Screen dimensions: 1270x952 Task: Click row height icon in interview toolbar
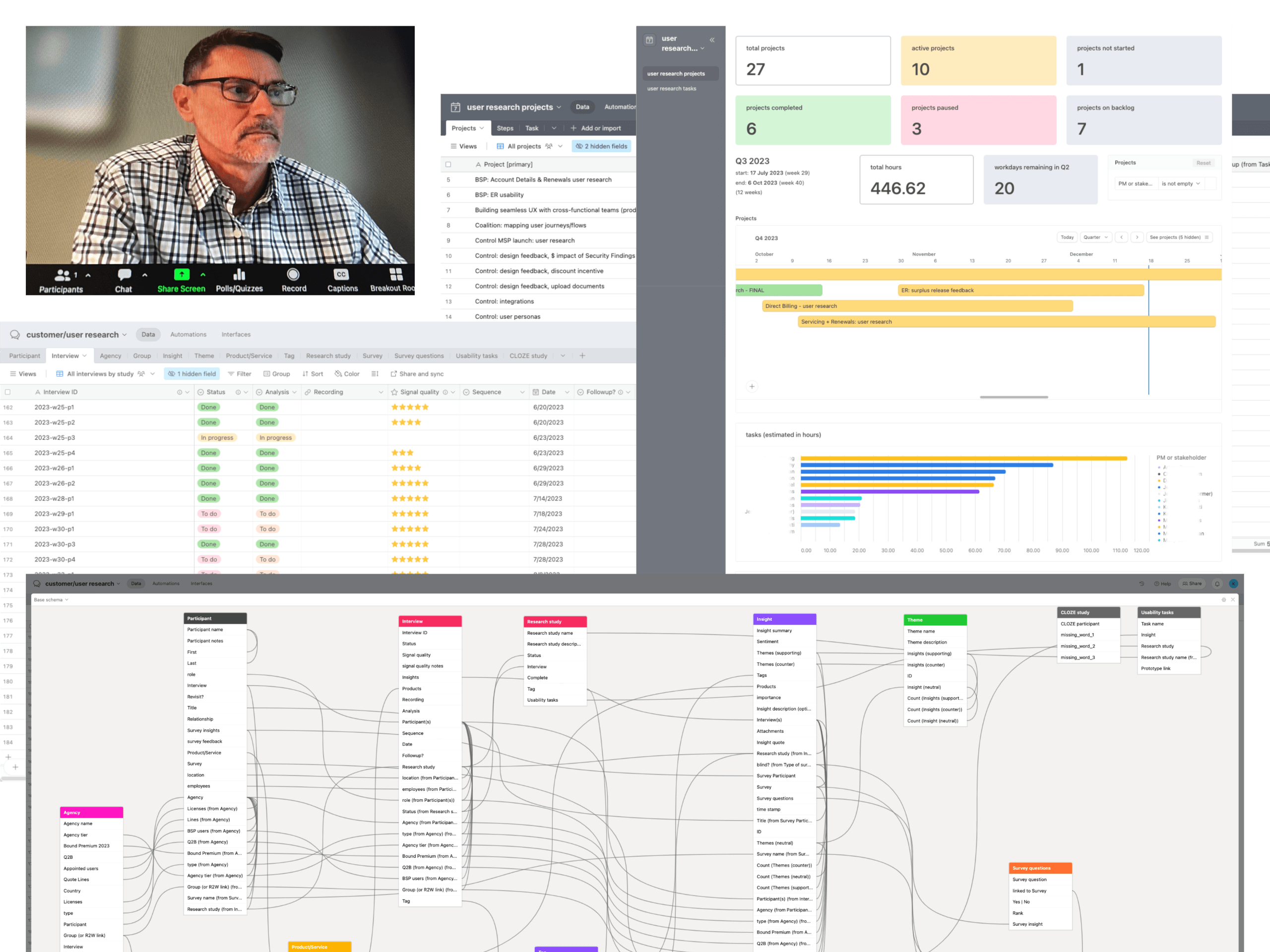pos(375,373)
